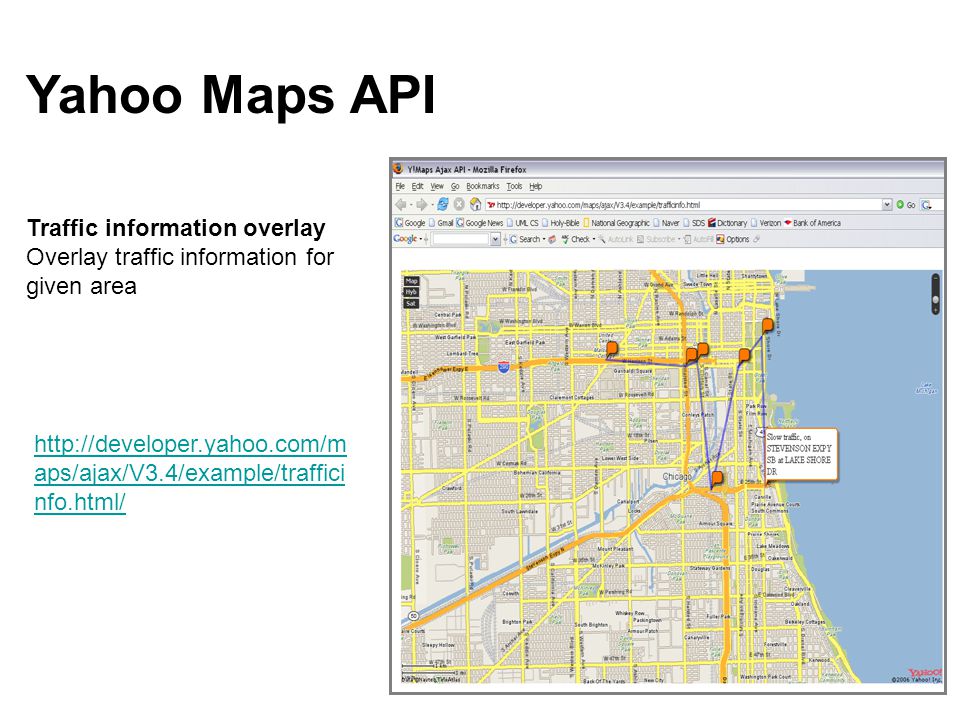Viewport: 960px width, 720px height.
Task: Open the Edit menu
Action: coord(417,186)
